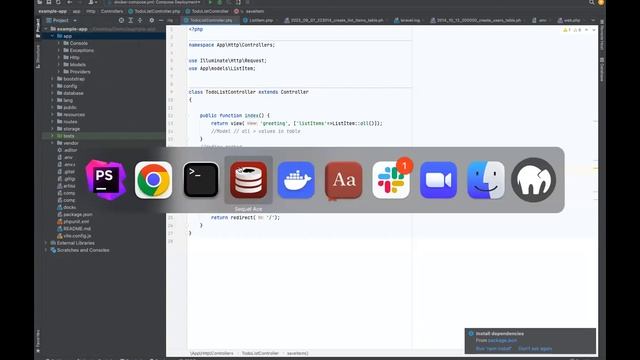Image resolution: width=640 pixels, height=360 pixels.
Task: Click the locate-in-project target icon
Action: coord(121,20)
